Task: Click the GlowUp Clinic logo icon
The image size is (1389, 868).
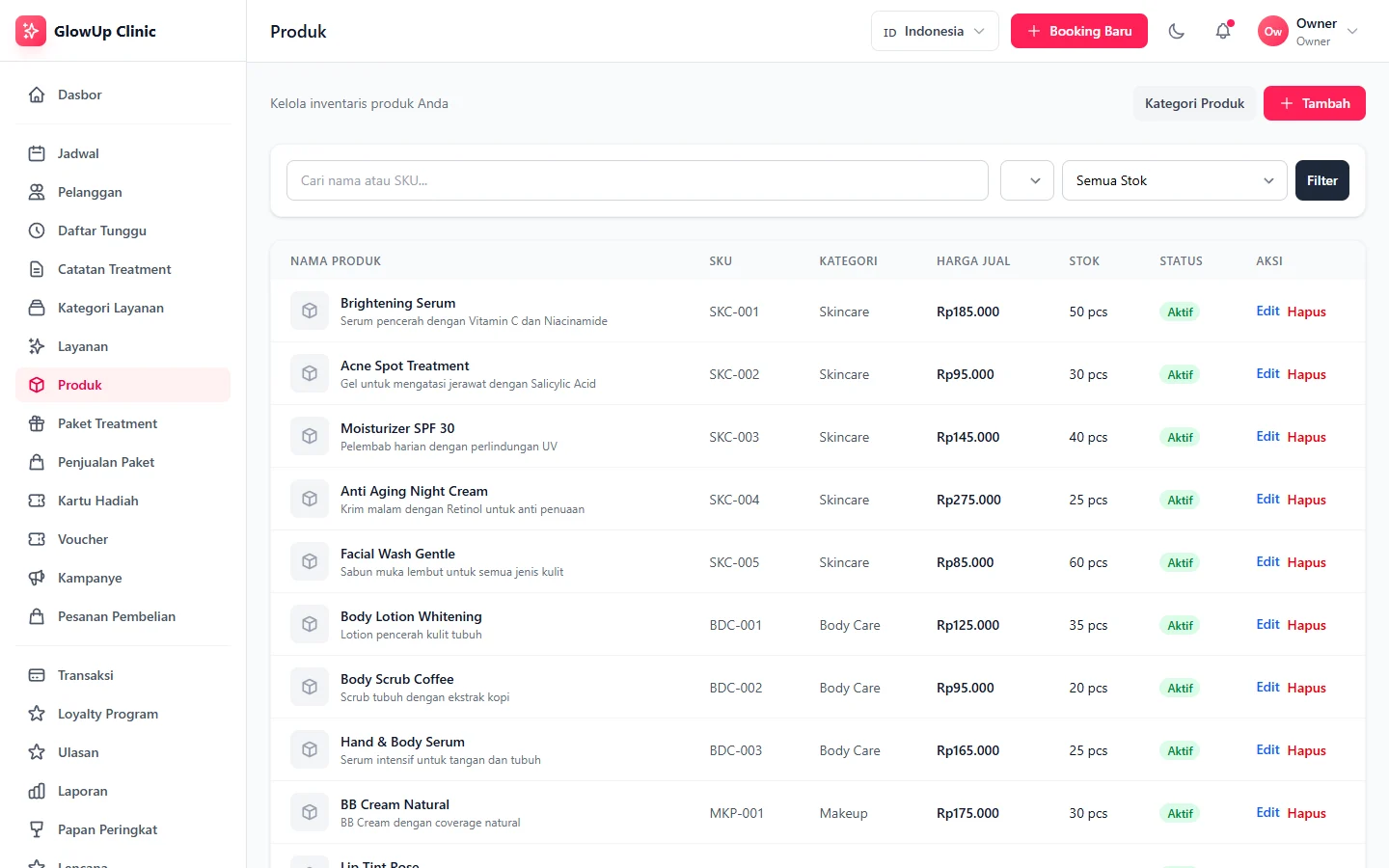Action: 31,31
